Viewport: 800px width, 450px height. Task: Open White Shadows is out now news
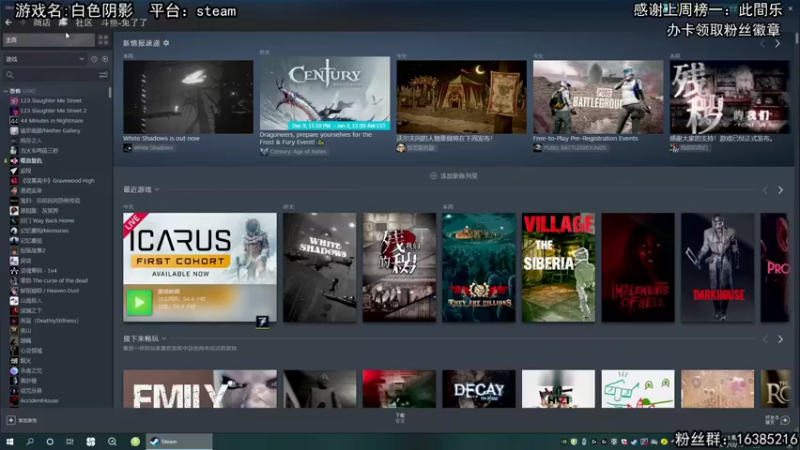pos(188,97)
